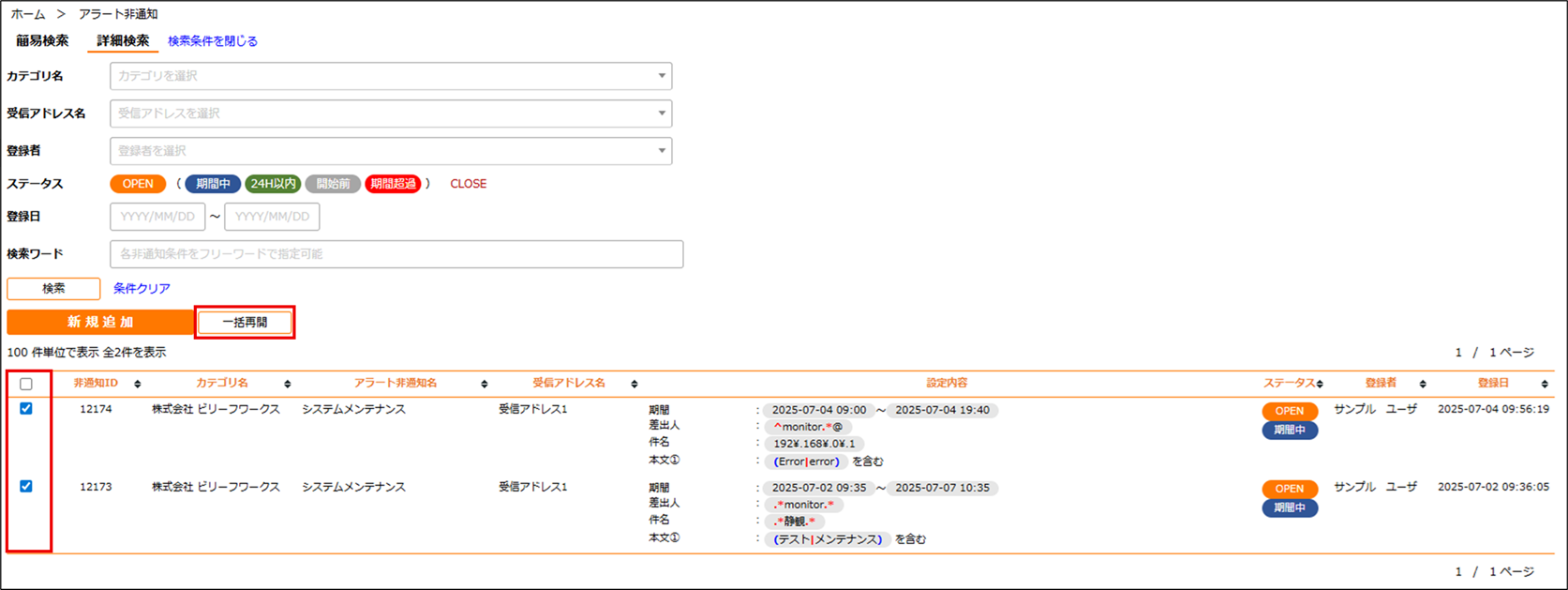Click the 登録日 2025-07-02 09:36:05 cell
The height and width of the screenshot is (590, 1568).
[1493, 487]
